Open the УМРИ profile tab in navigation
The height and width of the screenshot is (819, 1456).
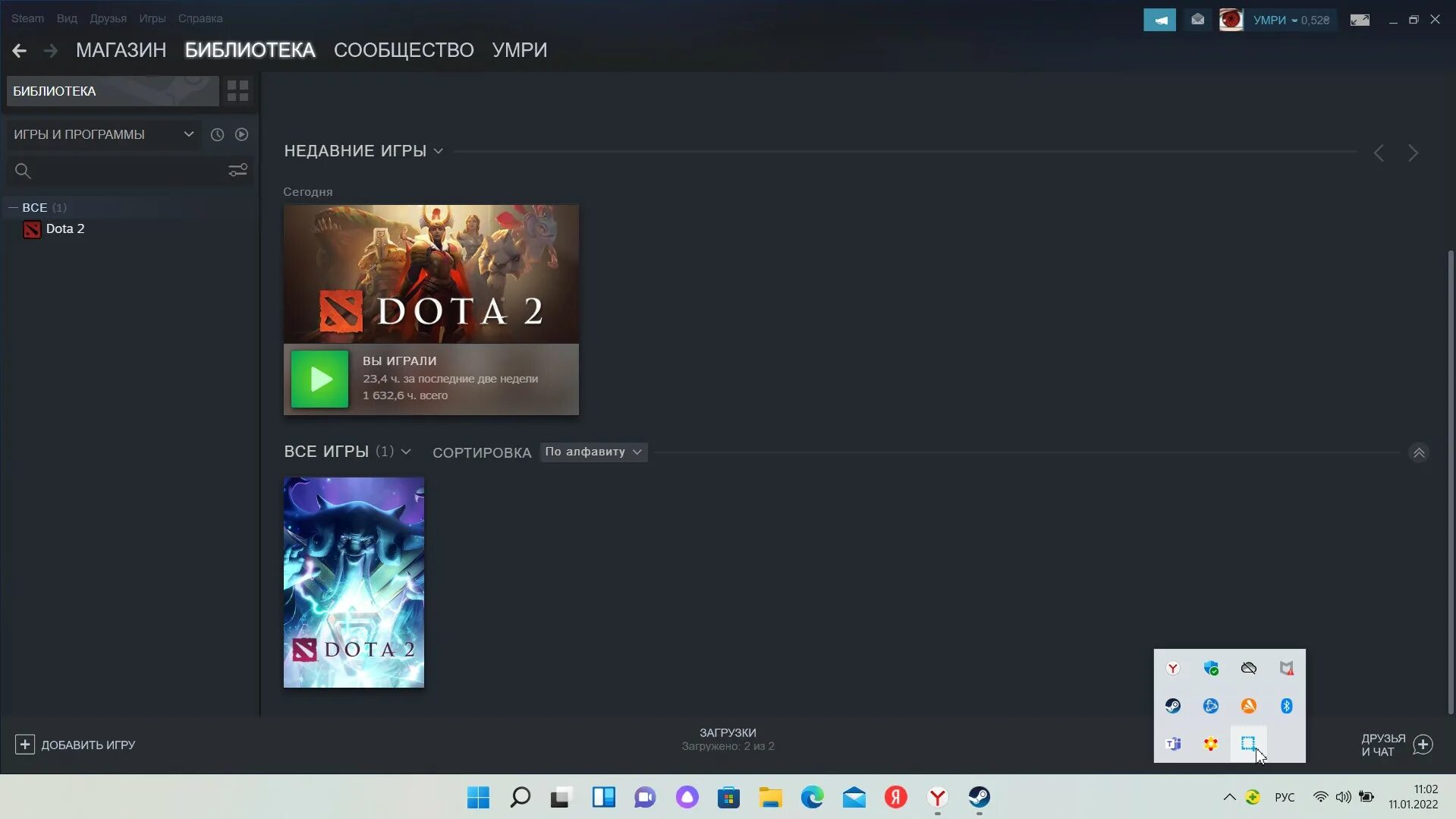click(x=519, y=50)
